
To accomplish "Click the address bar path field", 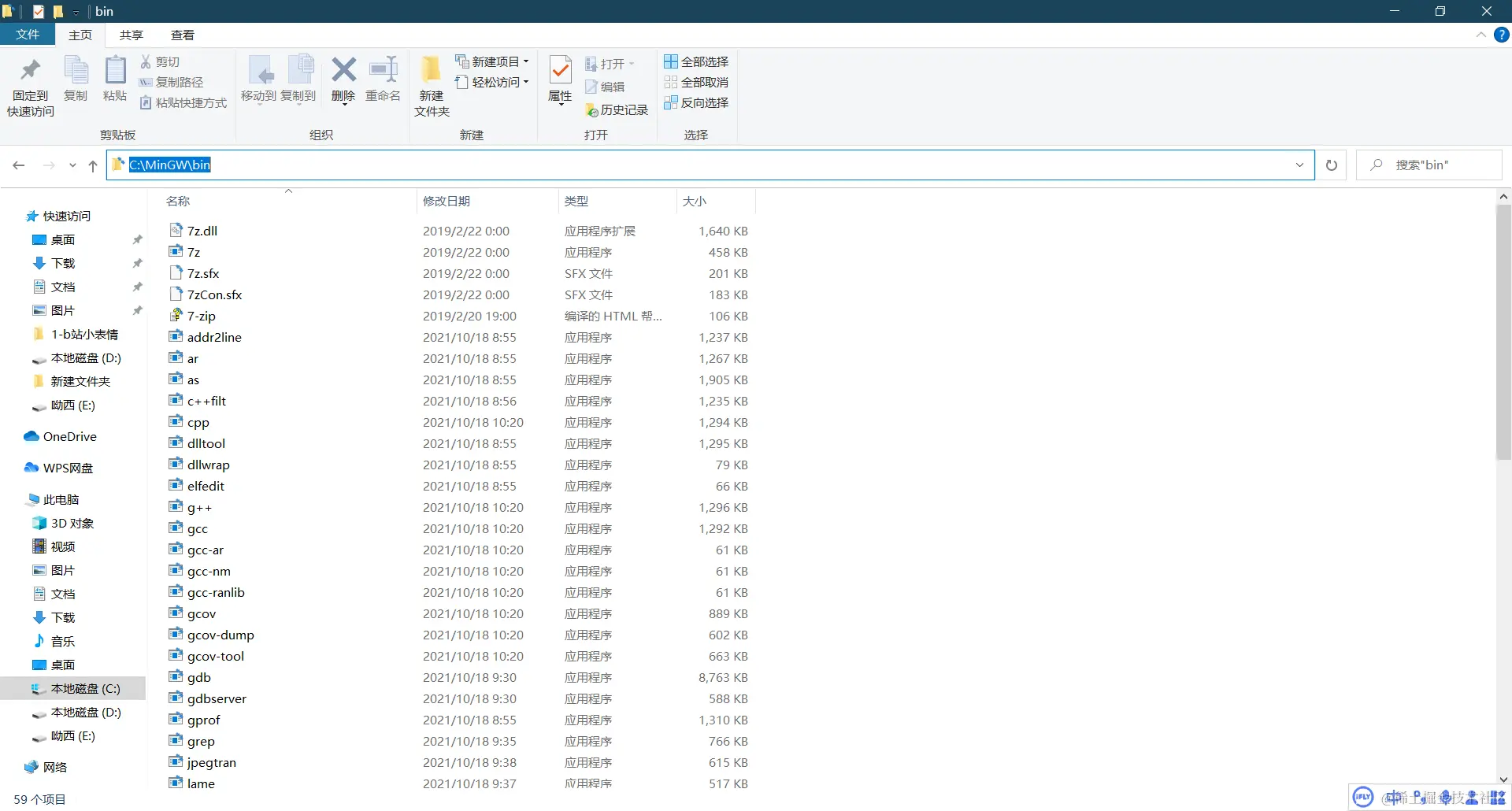I will [x=710, y=165].
